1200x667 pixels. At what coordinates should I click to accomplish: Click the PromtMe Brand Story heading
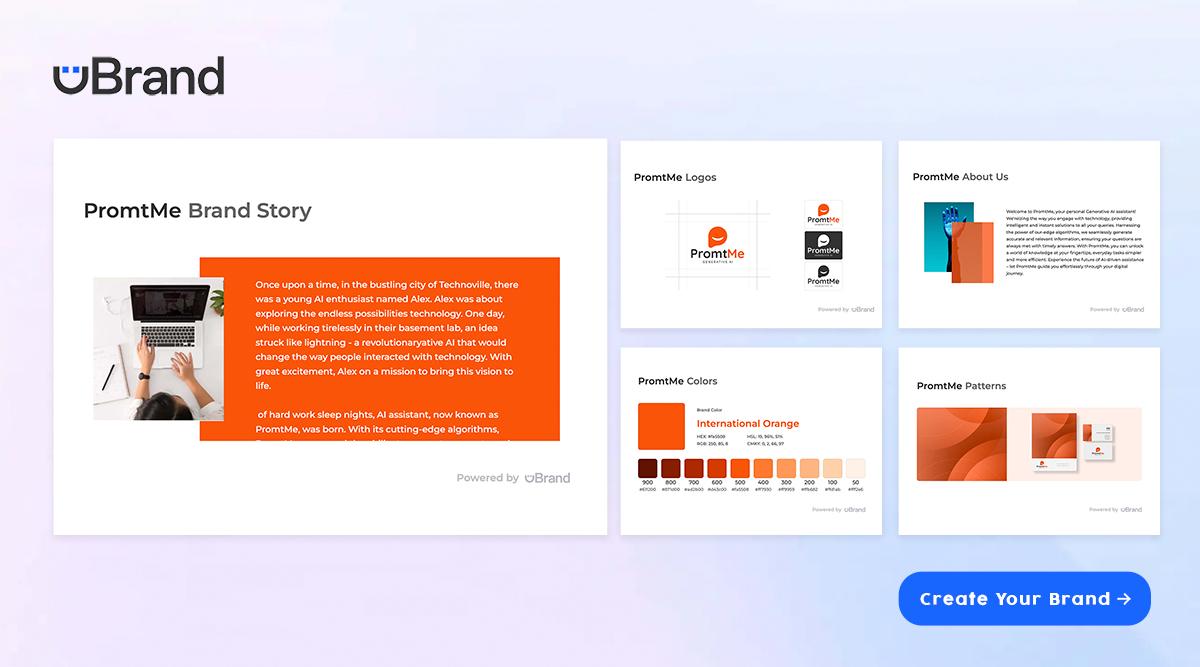point(197,211)
